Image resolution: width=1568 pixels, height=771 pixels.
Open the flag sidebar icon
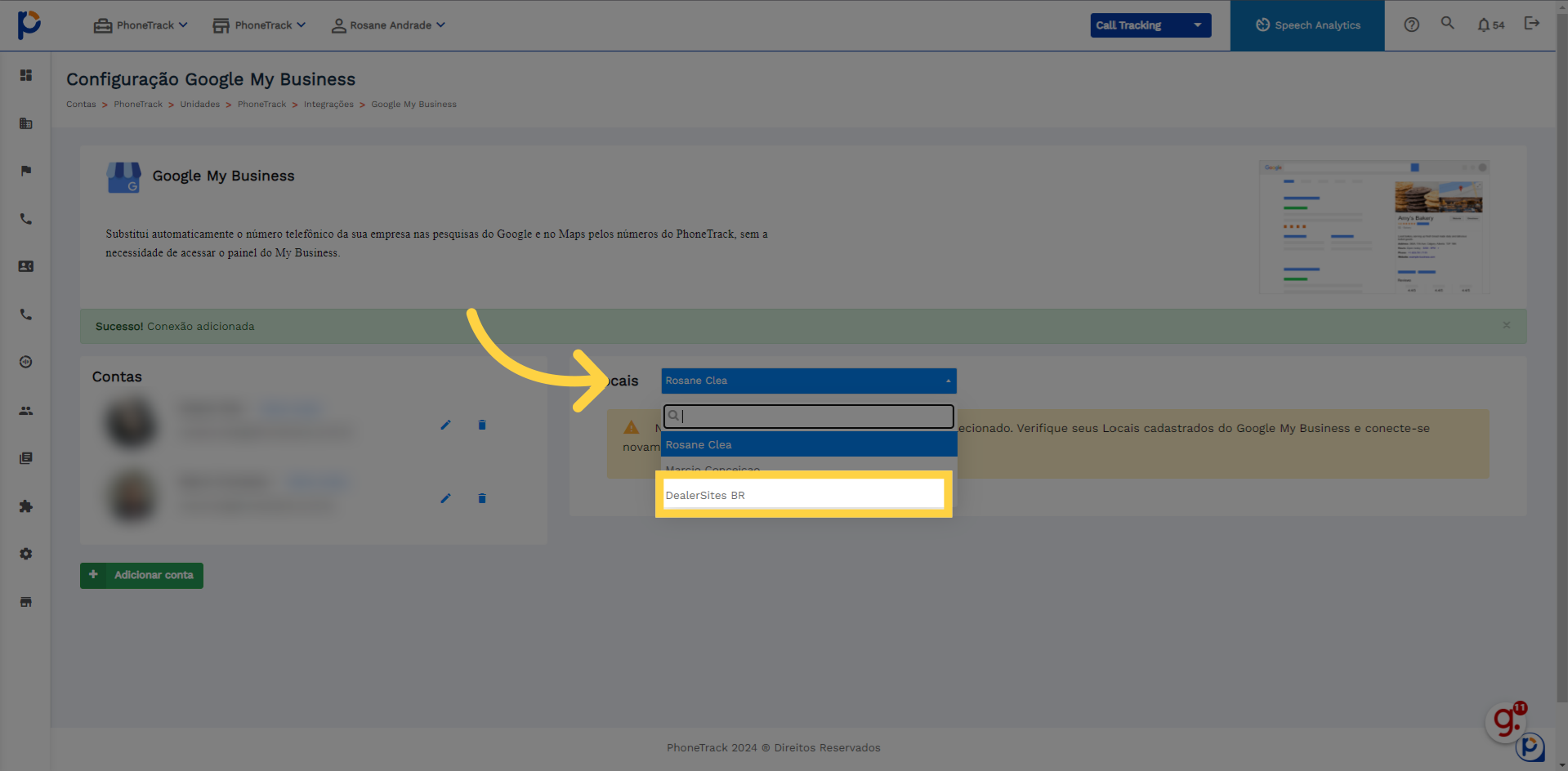pyautogui.click(x=26, y=171)
